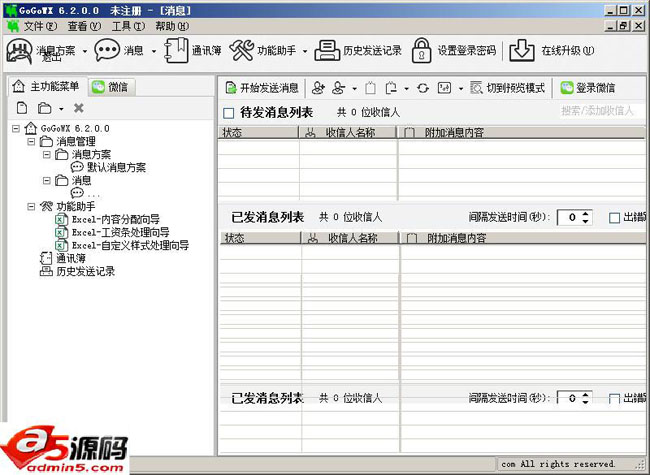
Task: Click Excel icon of 自定义样式处理向导
Action: coord(61,245)
